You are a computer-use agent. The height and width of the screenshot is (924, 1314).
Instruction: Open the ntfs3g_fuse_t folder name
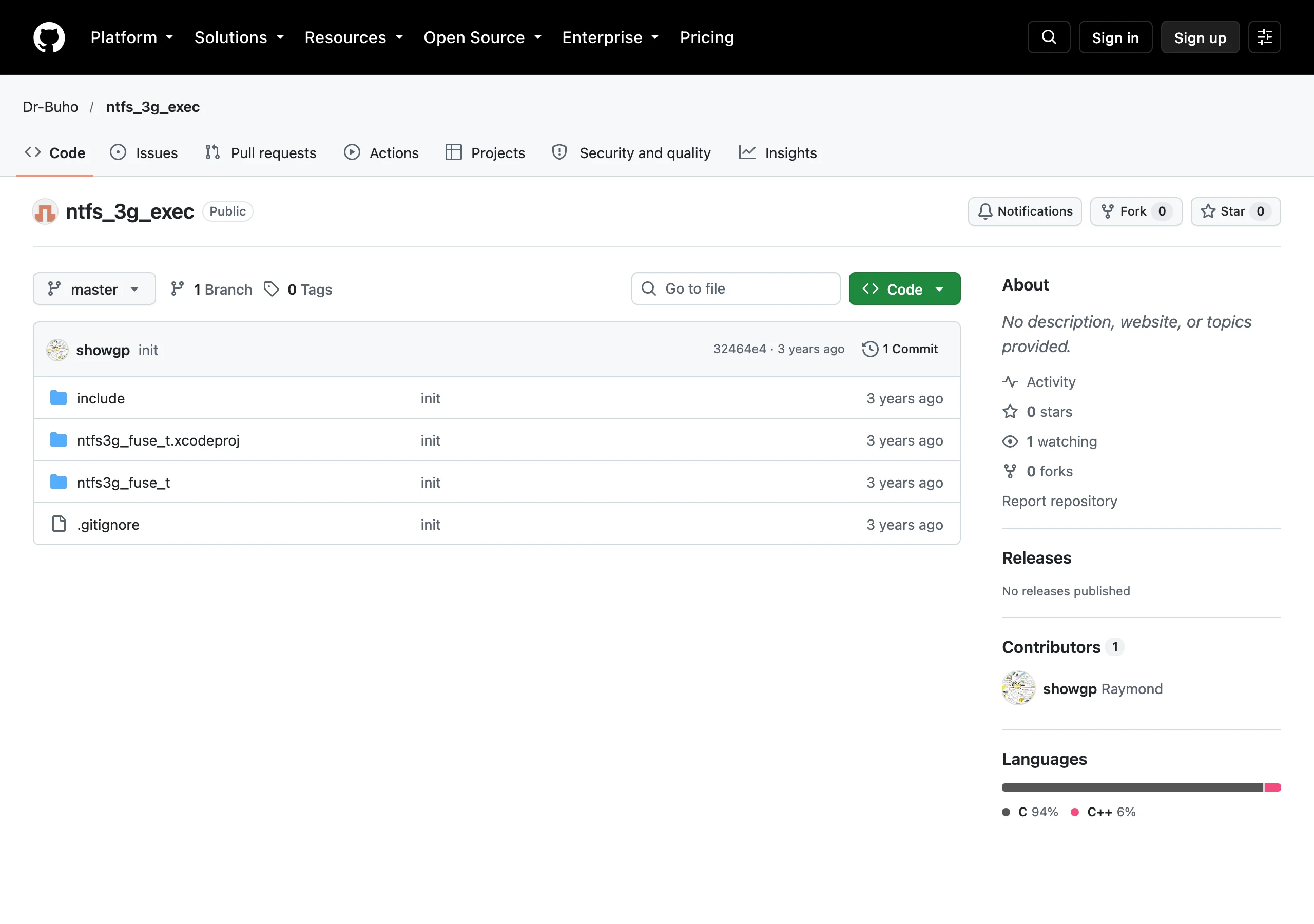[124, 483]
